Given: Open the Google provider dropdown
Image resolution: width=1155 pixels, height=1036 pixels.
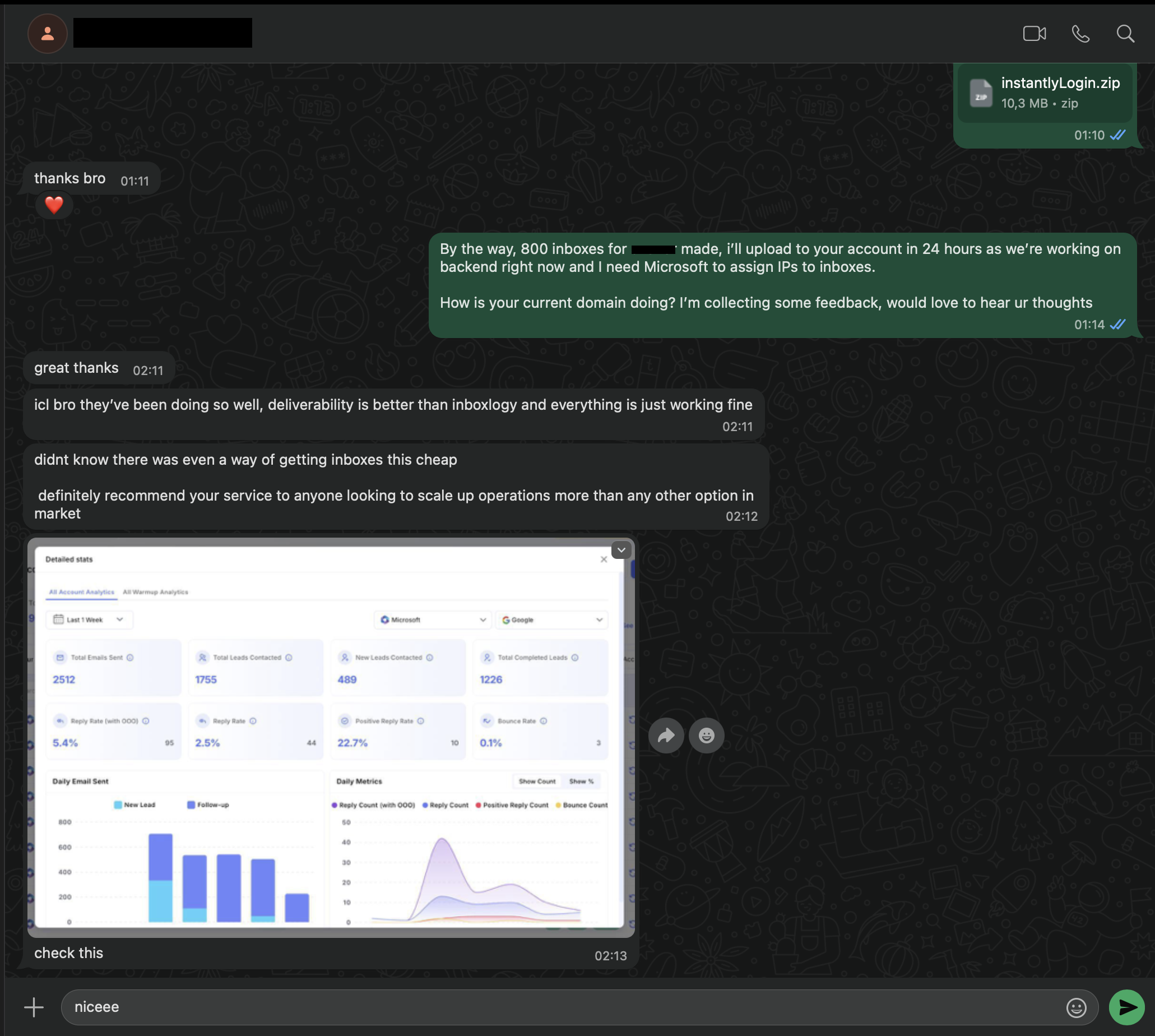Looking at the screenshot, I should (551, 619).
